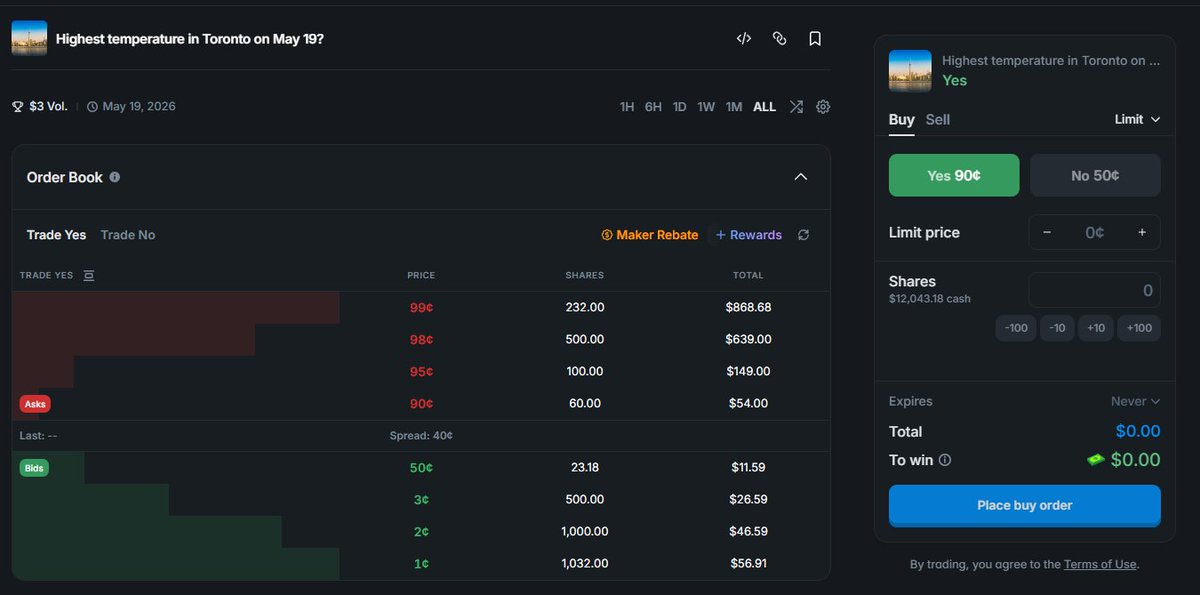Click the $12,043.18 cash balance
Image resolution: width=1200 pixels, height=595 pixels.
[x=930, y=298]
